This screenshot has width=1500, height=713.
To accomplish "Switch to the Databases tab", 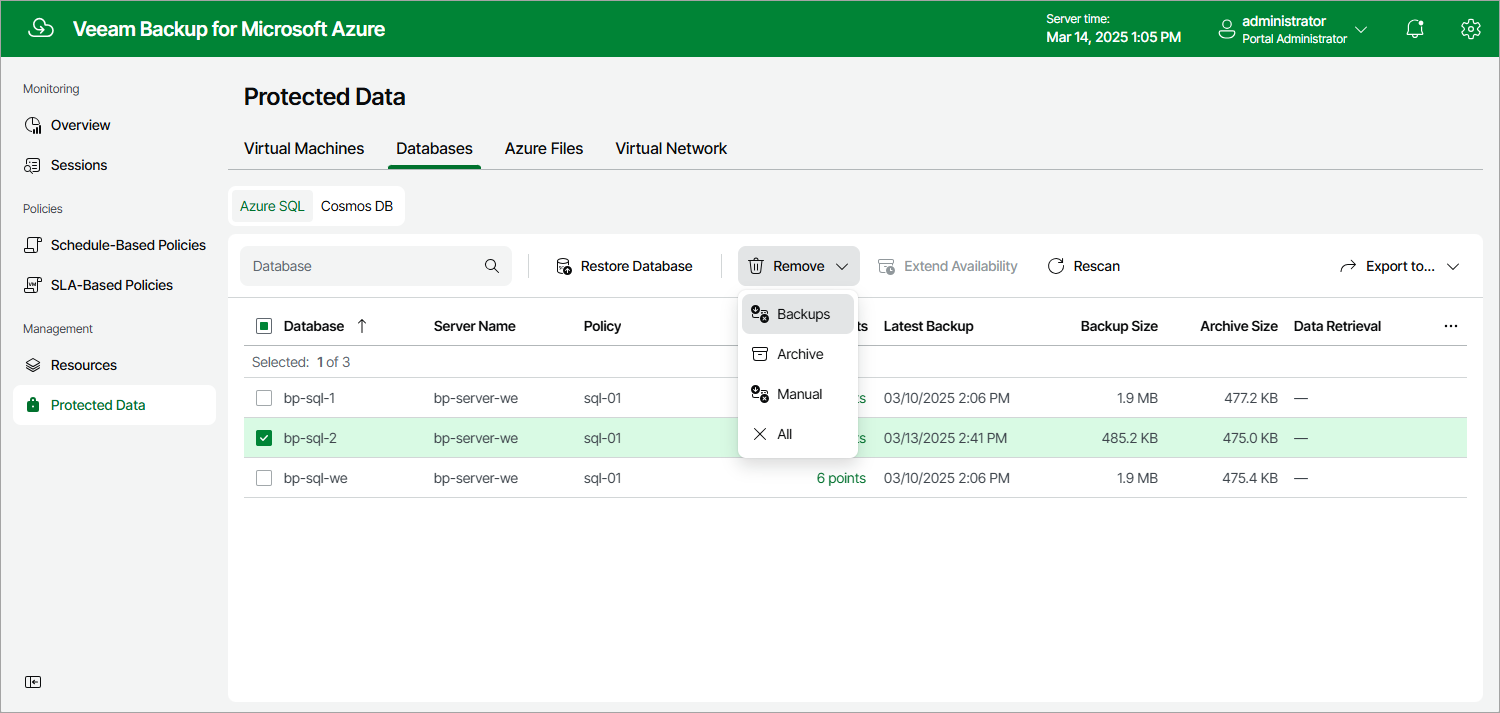I will point(434,148).
